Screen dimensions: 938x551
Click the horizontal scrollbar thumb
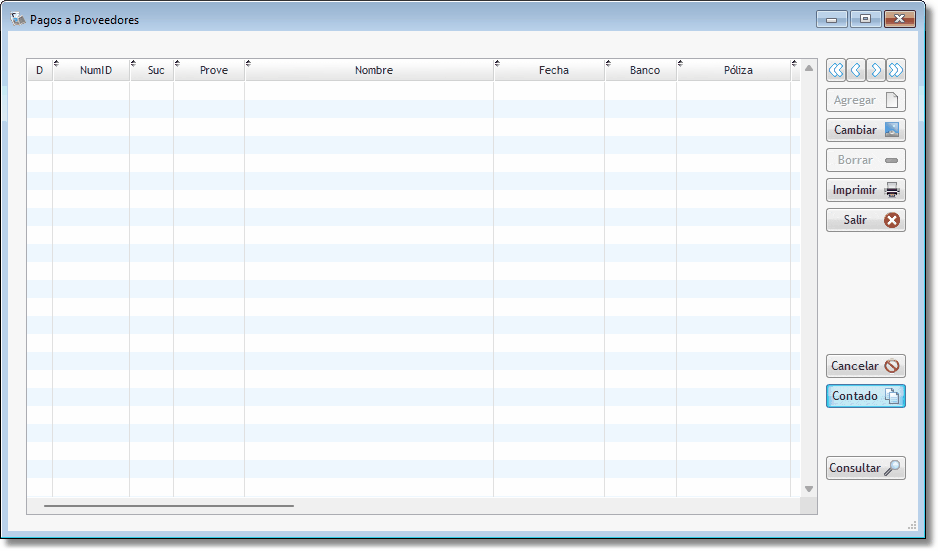168,506
